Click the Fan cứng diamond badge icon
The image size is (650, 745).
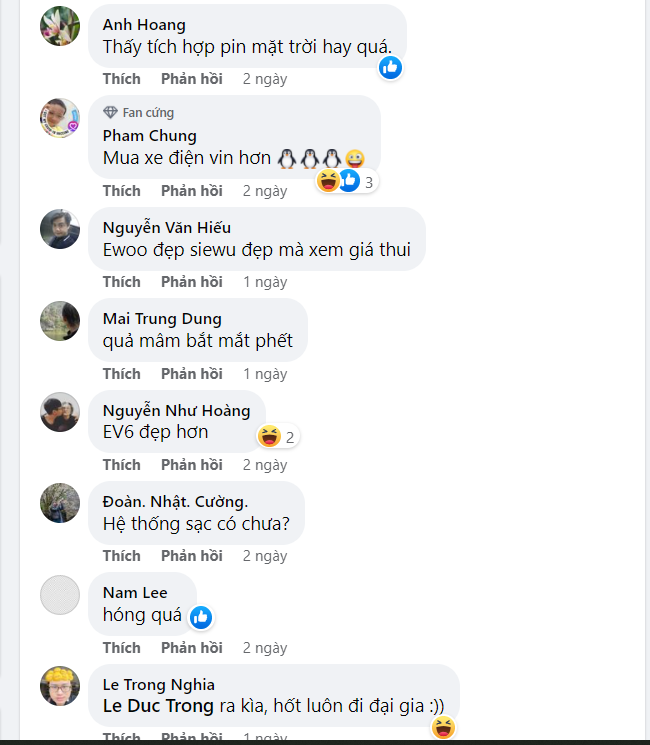coord(110,112)
